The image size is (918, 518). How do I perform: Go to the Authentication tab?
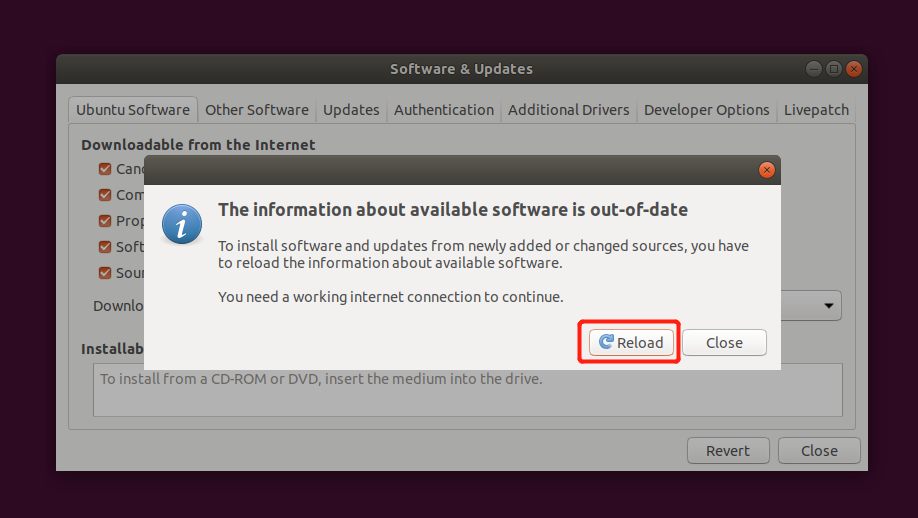pos(444,109)
